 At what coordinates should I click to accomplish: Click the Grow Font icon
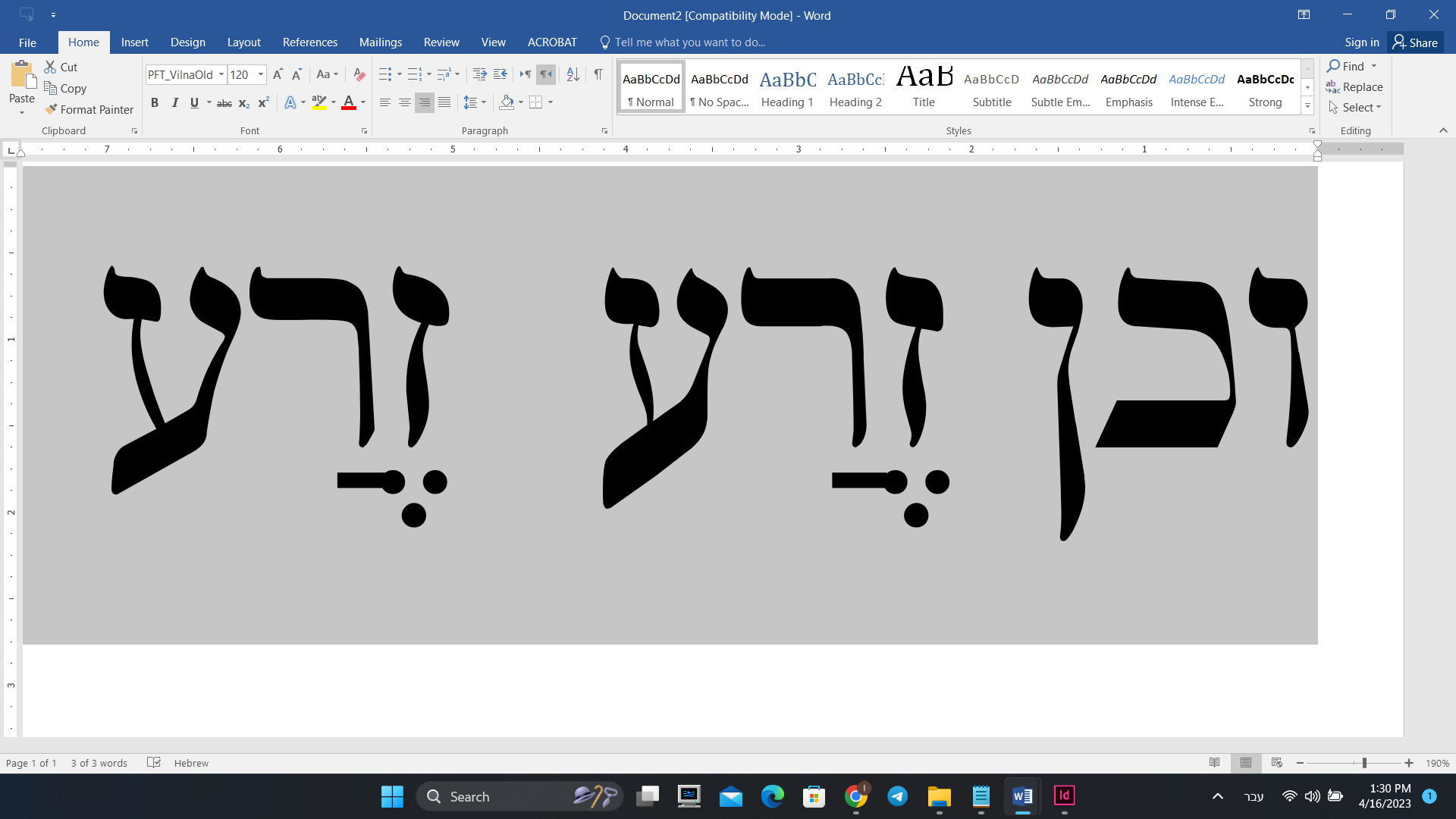coord(278,74)
